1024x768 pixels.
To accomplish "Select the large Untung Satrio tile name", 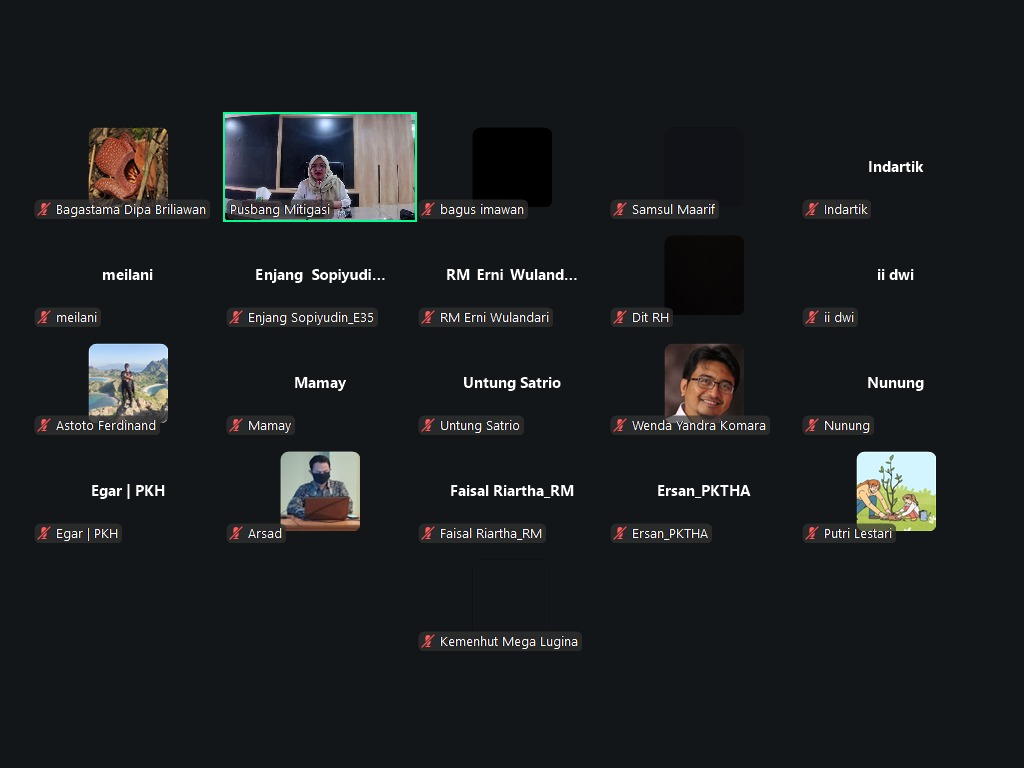I will [511, 383].
